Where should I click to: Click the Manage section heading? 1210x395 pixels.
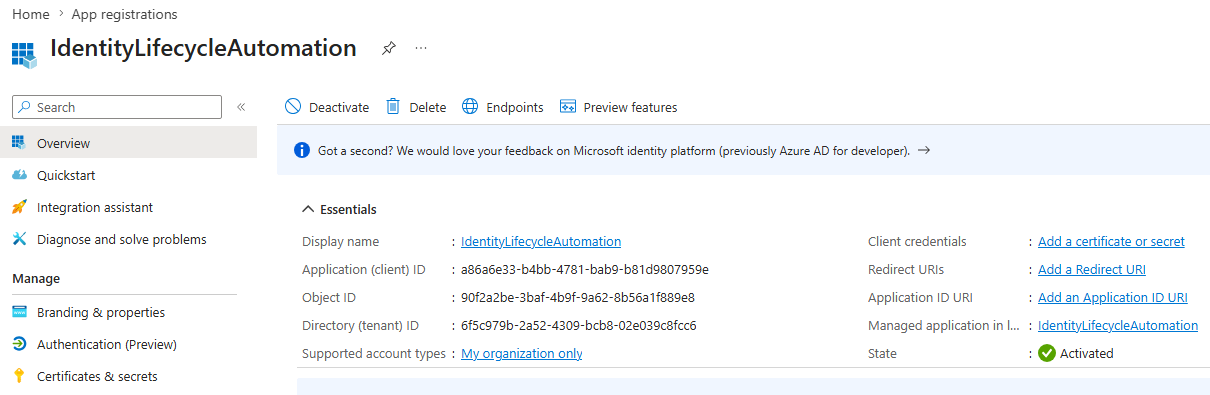coord(36,278)
